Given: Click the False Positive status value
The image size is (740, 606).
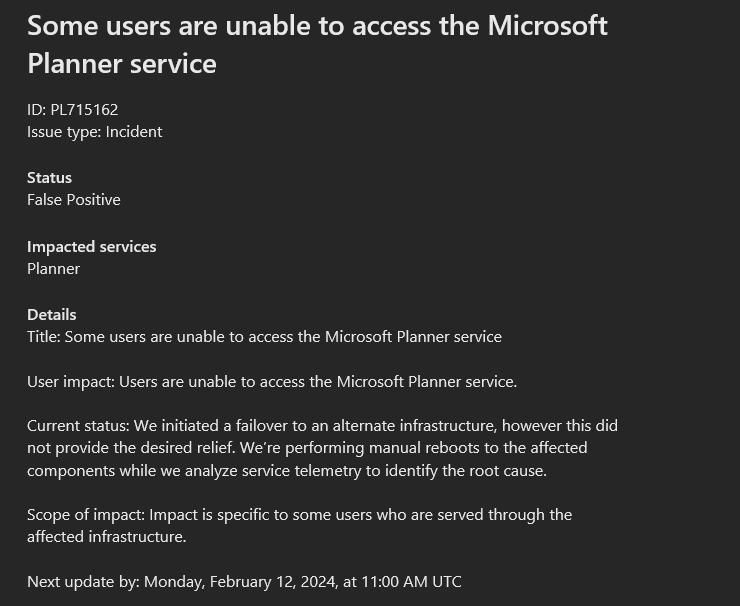Looking at the screenshot, I should [73, 199].
